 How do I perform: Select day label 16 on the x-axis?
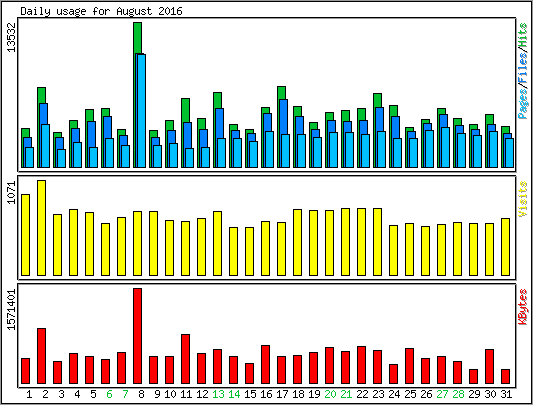click(x=266, y=394)
